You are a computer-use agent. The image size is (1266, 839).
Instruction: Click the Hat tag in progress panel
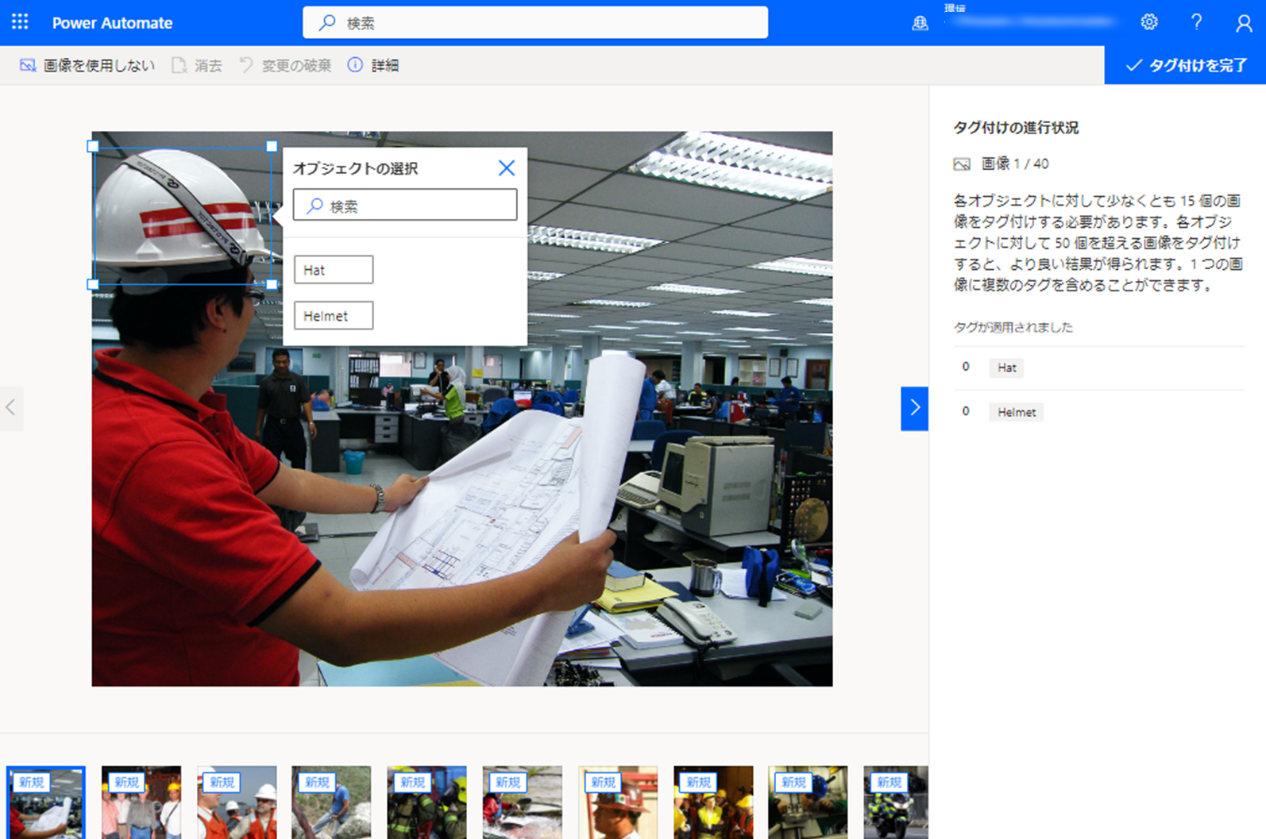click(x=1007, y=368)
